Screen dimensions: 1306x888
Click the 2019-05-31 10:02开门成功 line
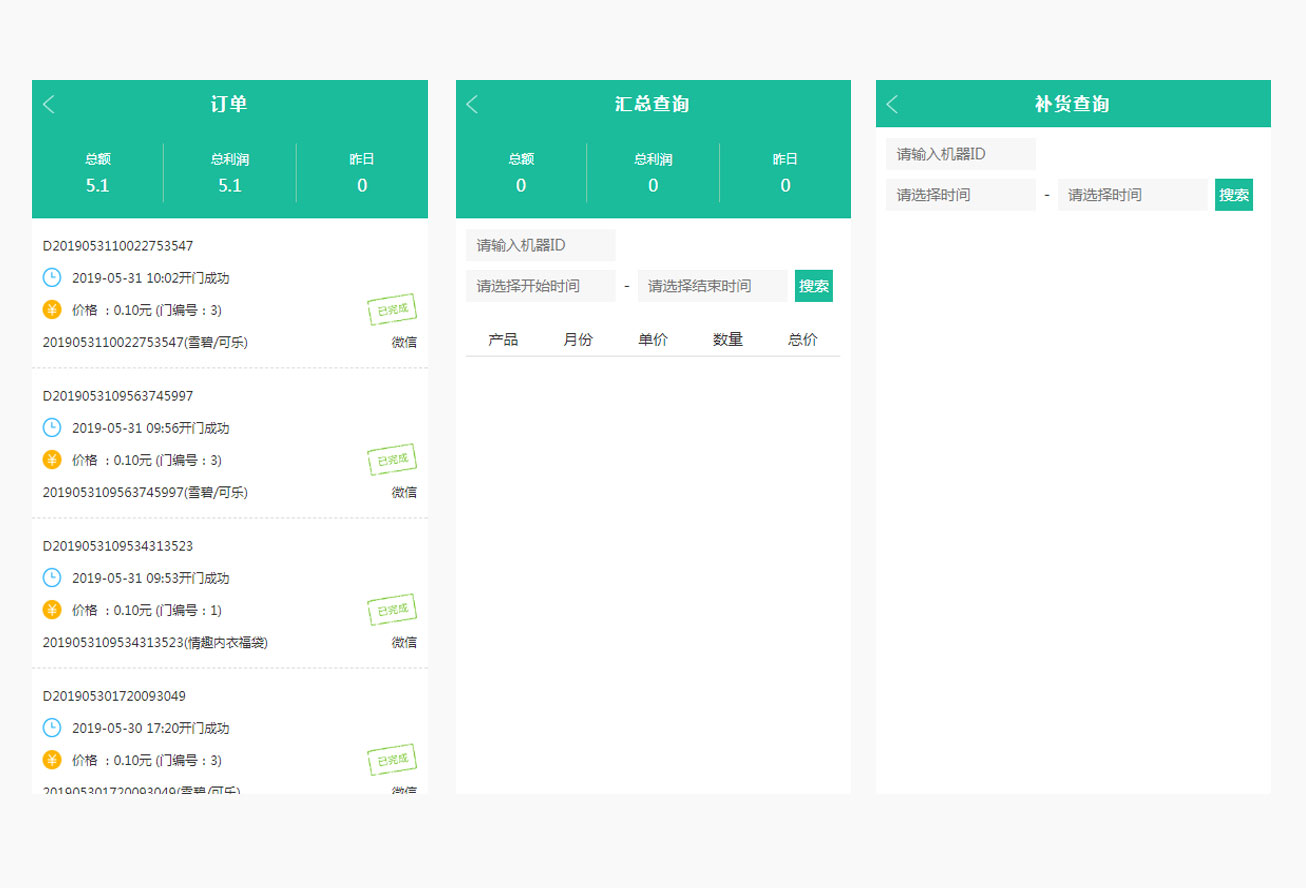151,278
